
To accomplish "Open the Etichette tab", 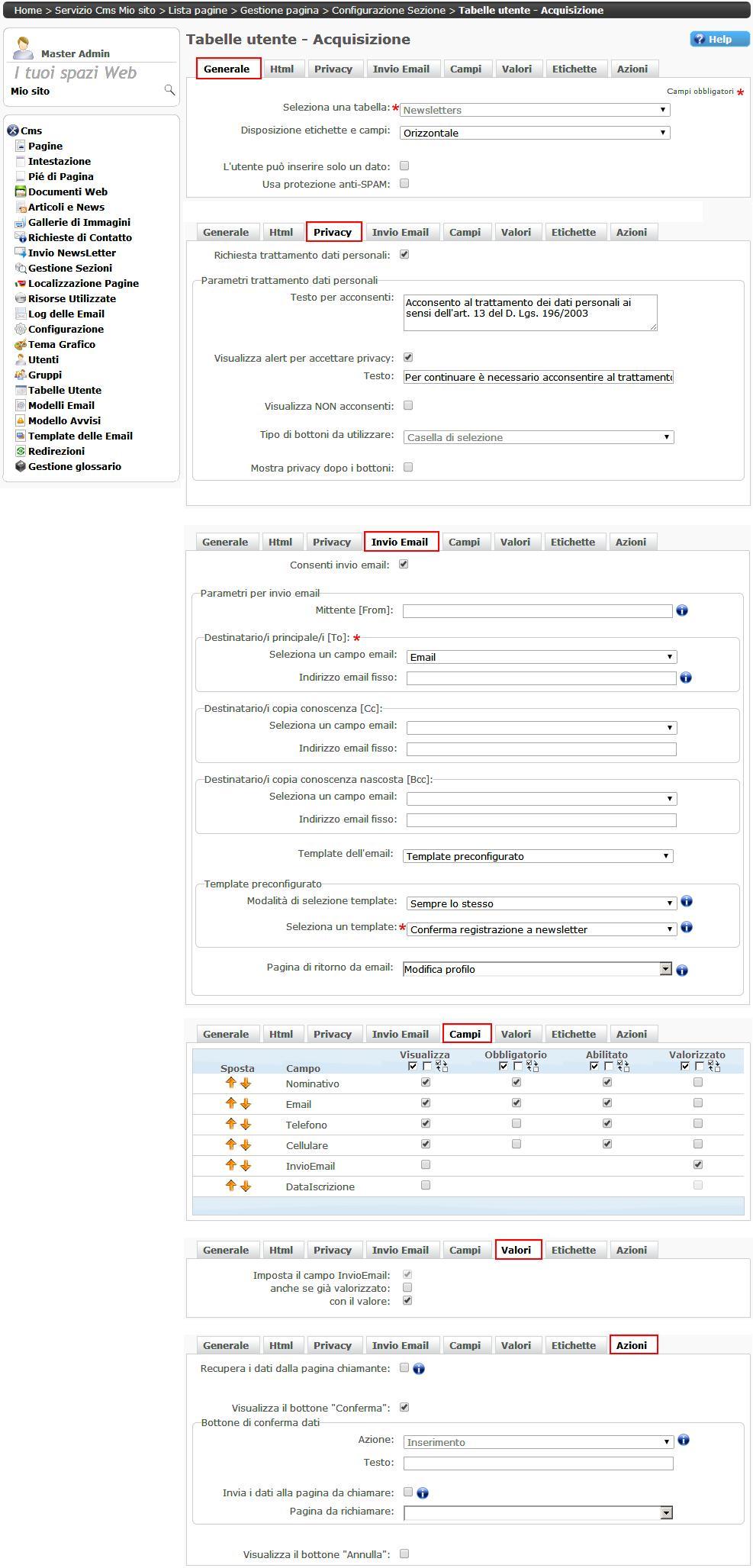I will 574,69.
